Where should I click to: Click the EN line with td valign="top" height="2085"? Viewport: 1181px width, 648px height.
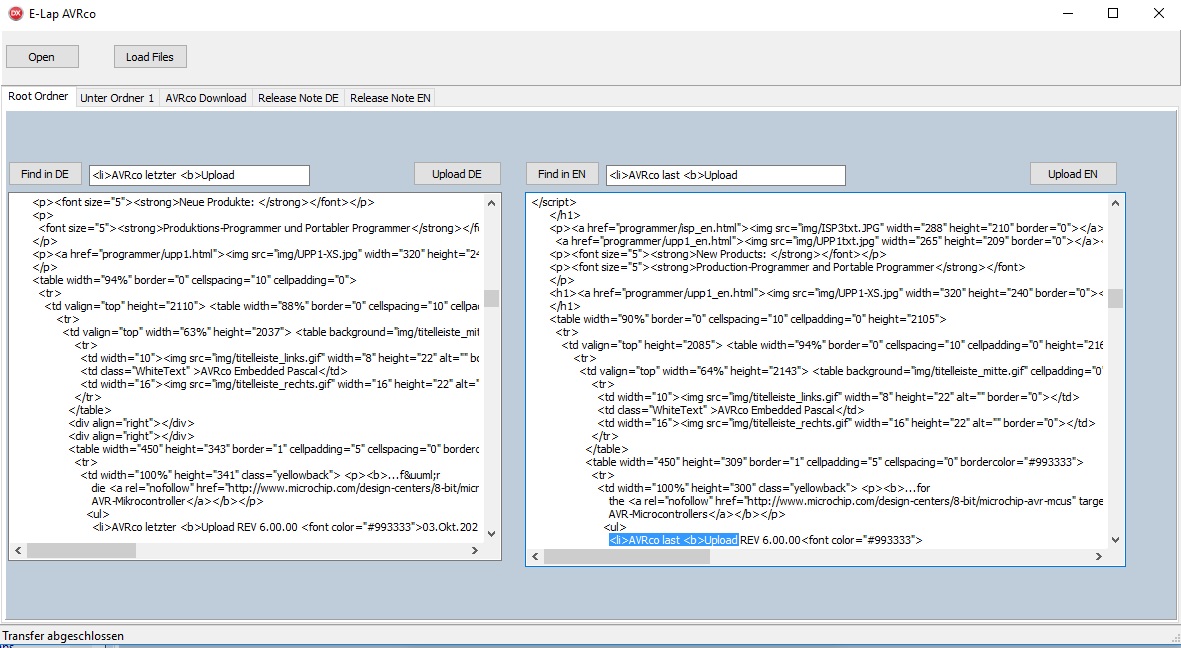[832, 345]
